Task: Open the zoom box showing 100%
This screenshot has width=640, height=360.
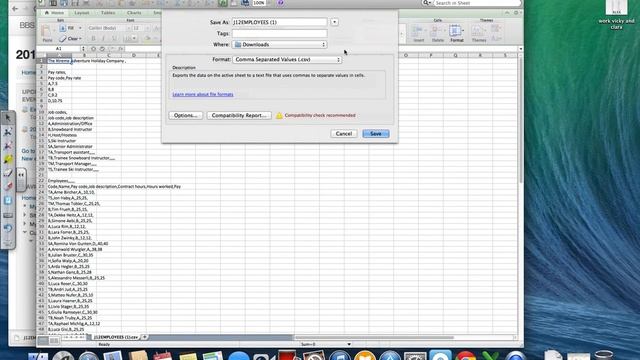Action: (x=259, y=3)
